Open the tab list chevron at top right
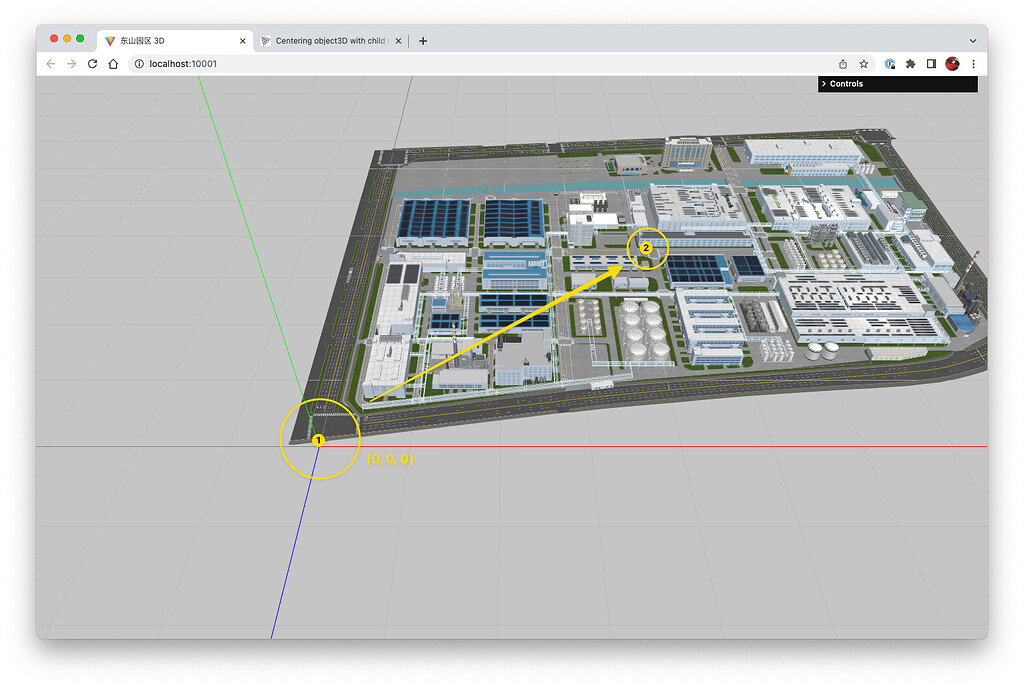 point(971,40)
